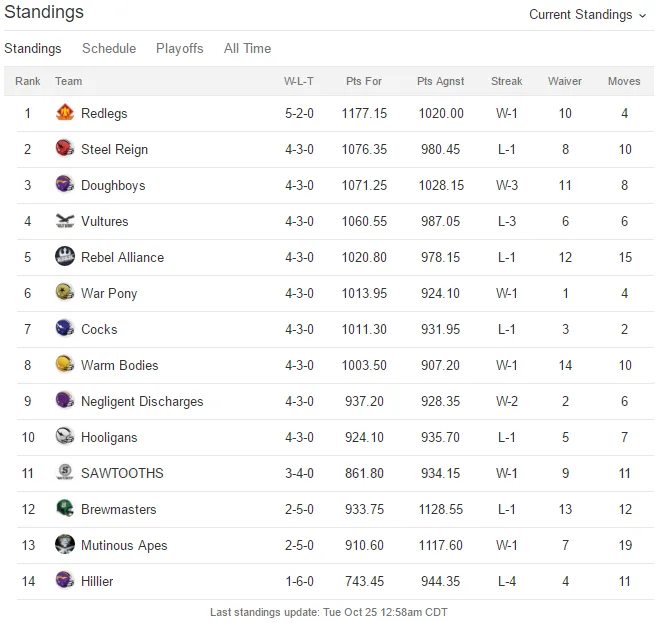The height and width of the screenshot is (623, 656).
Task: Click the Brewmasters green helmet icon
Action: [65, 508]
